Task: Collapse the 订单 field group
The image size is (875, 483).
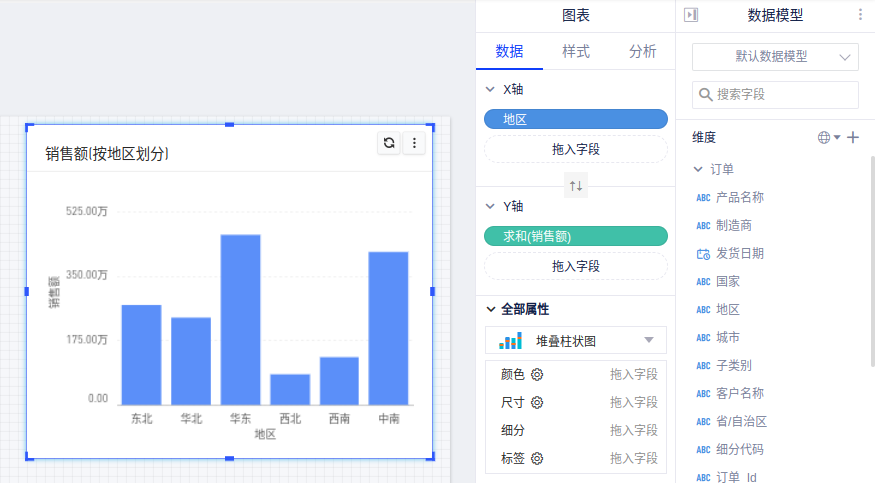Action: click(698, 170)
